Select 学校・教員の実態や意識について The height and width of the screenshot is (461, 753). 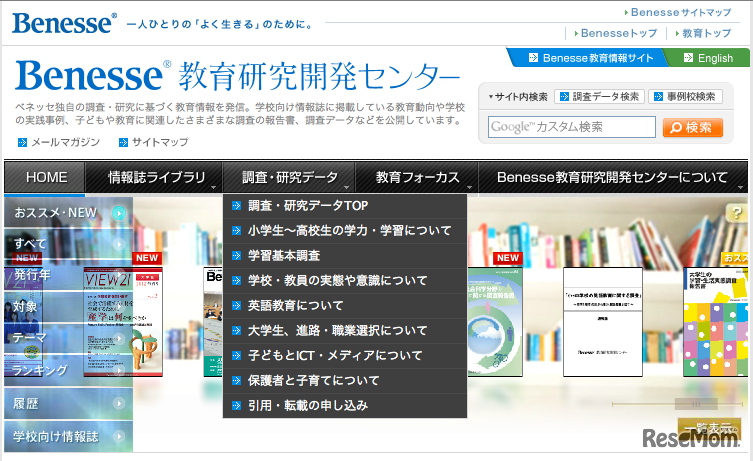tap(345, 280)
